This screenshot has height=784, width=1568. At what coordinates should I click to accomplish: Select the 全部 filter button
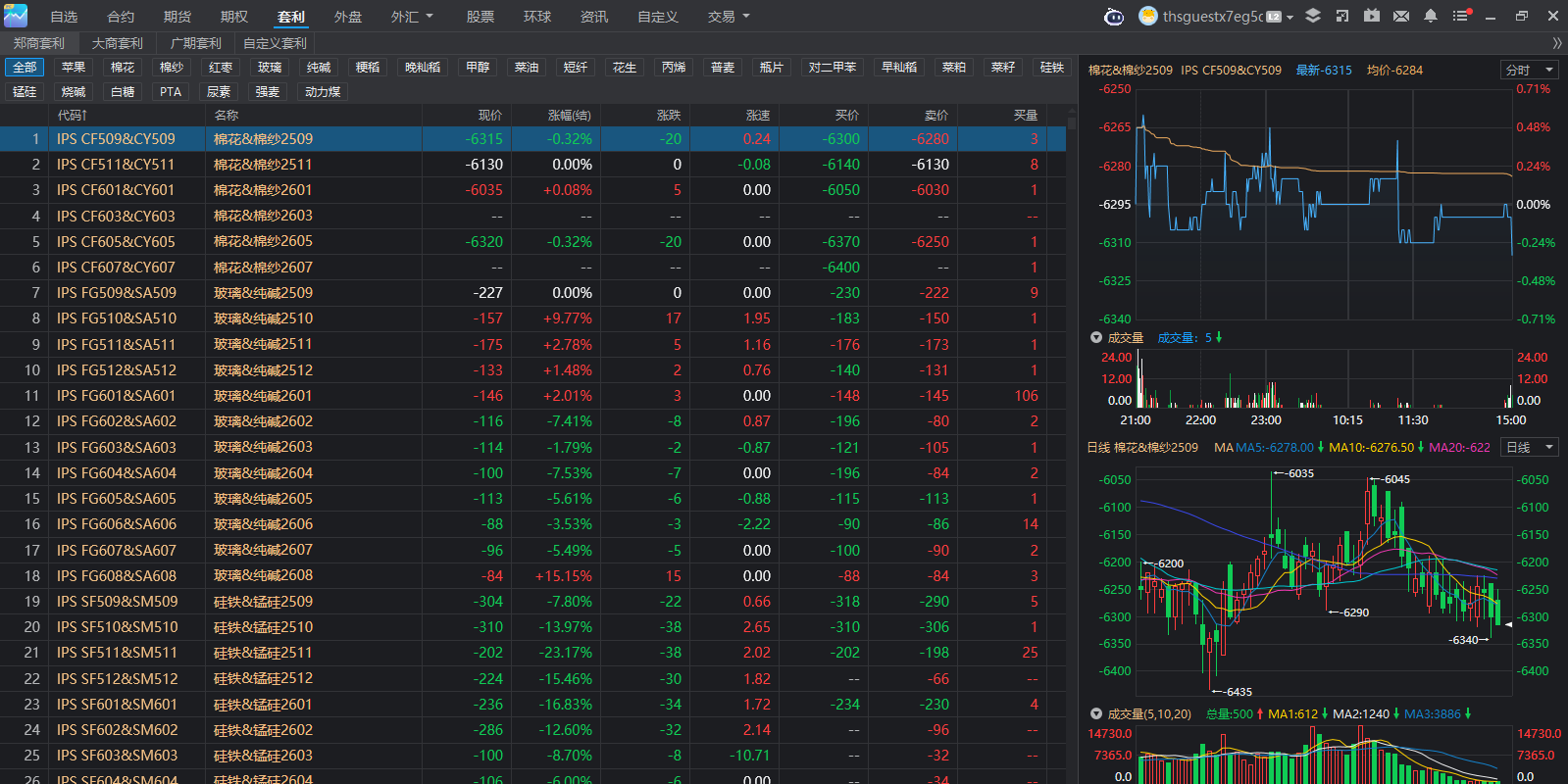point(25,67)
